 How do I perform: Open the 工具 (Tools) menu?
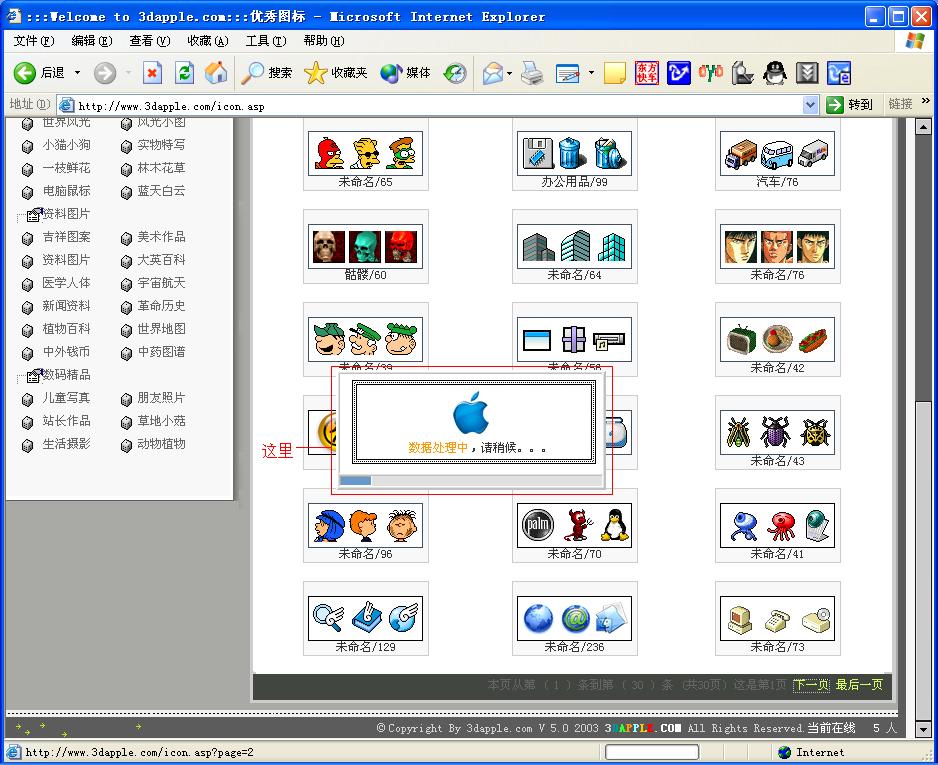pyautogui.click(x=265, y=41)
